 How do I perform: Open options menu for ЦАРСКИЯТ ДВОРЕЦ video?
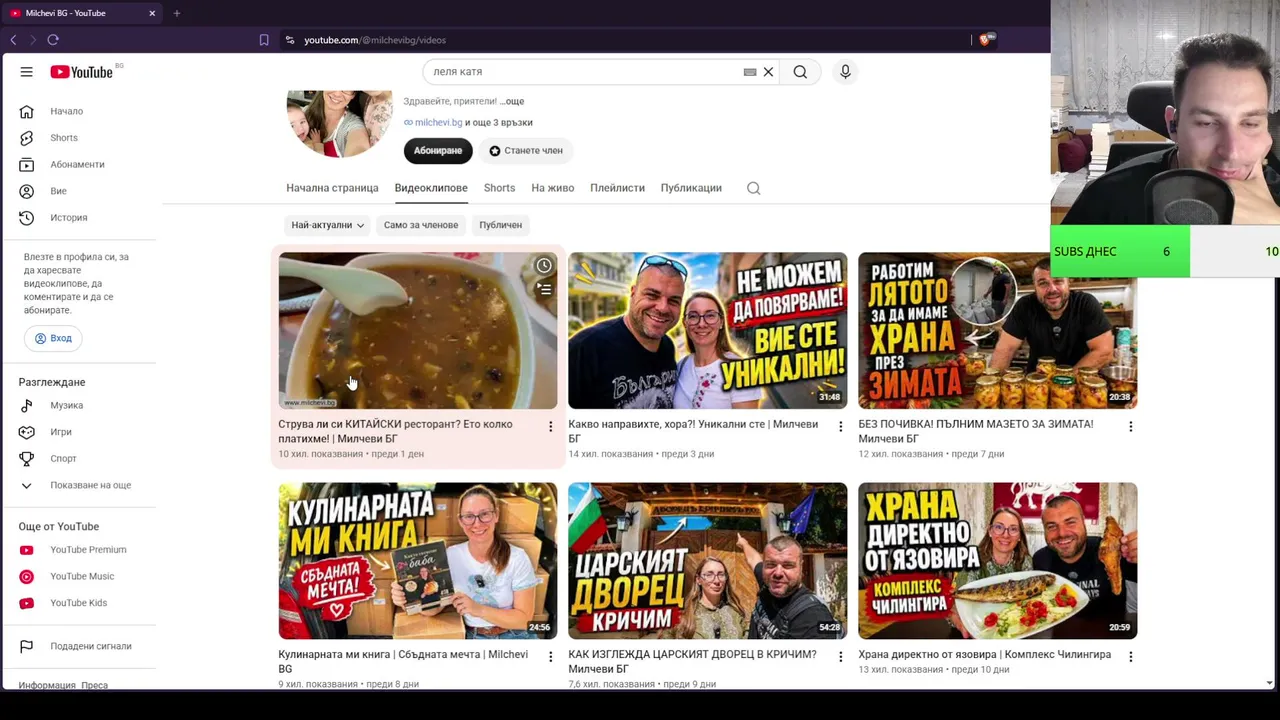[x=840, y=657]
